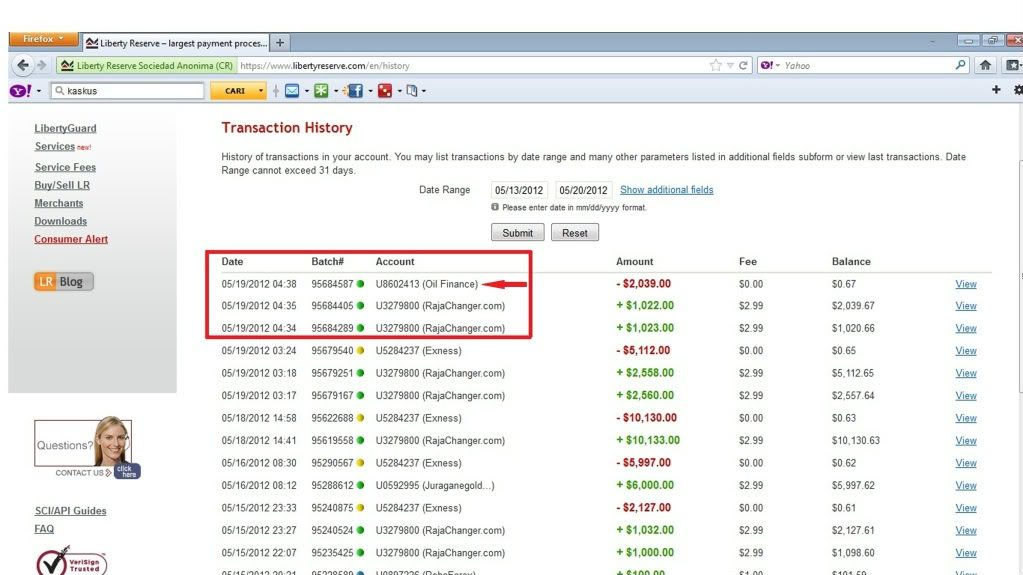This screenshot has height=575, width=1023.
Task: Click the Liberty Reserve site identity badge
Action: (146, 65)
